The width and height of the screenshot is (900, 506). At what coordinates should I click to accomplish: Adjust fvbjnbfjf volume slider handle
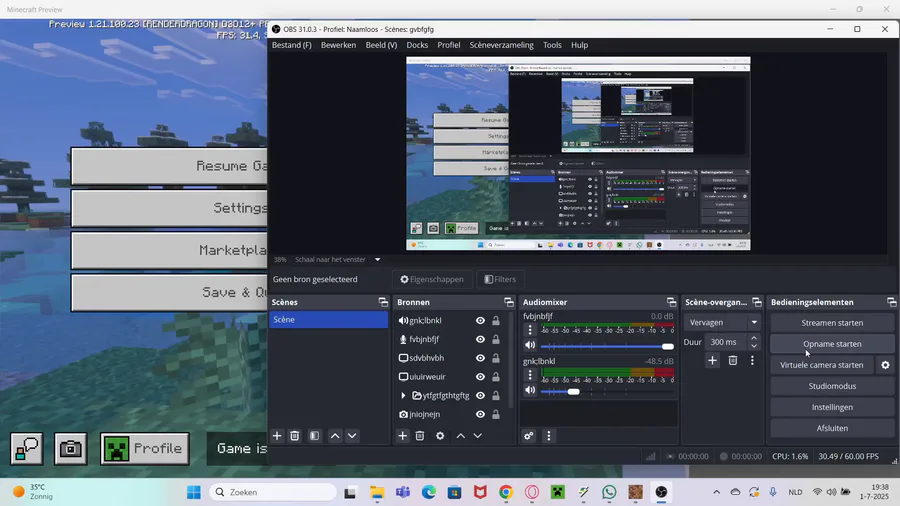667,346
